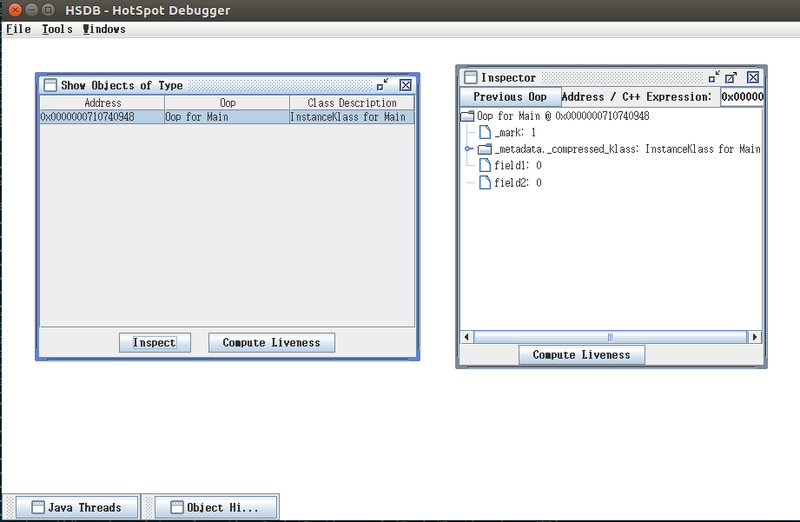The image size is (800, 522).
Task: Click the Previous Oop button
Action: coord(510,96)
